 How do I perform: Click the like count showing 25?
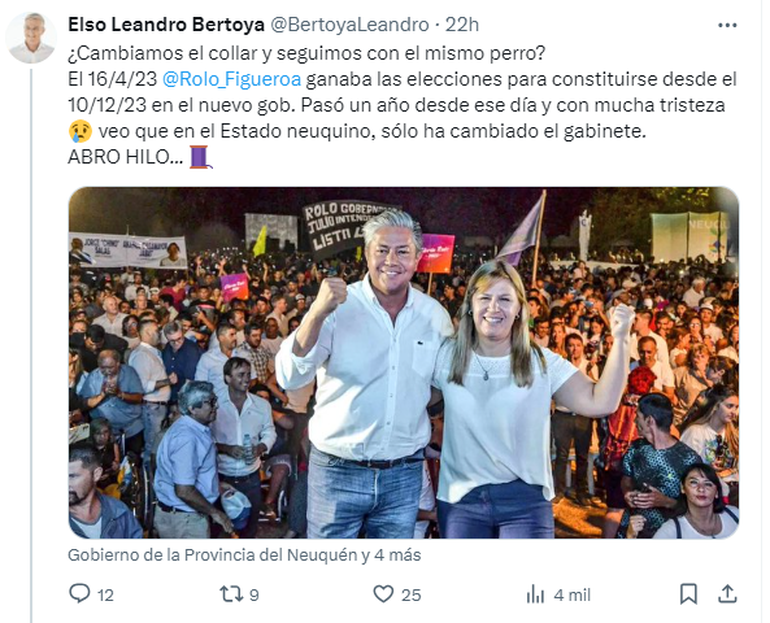(x=411, y=595)
